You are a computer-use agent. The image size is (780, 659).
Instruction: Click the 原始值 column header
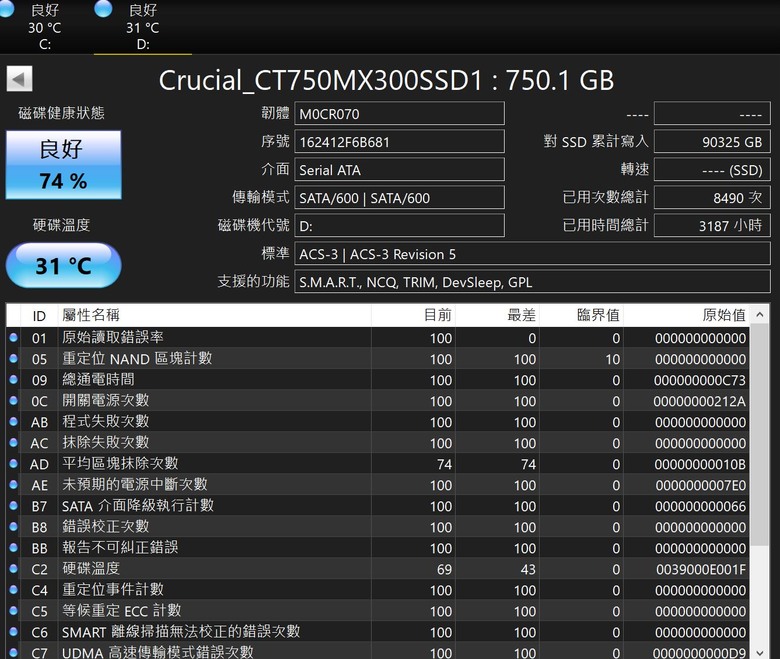click(686, 315)
